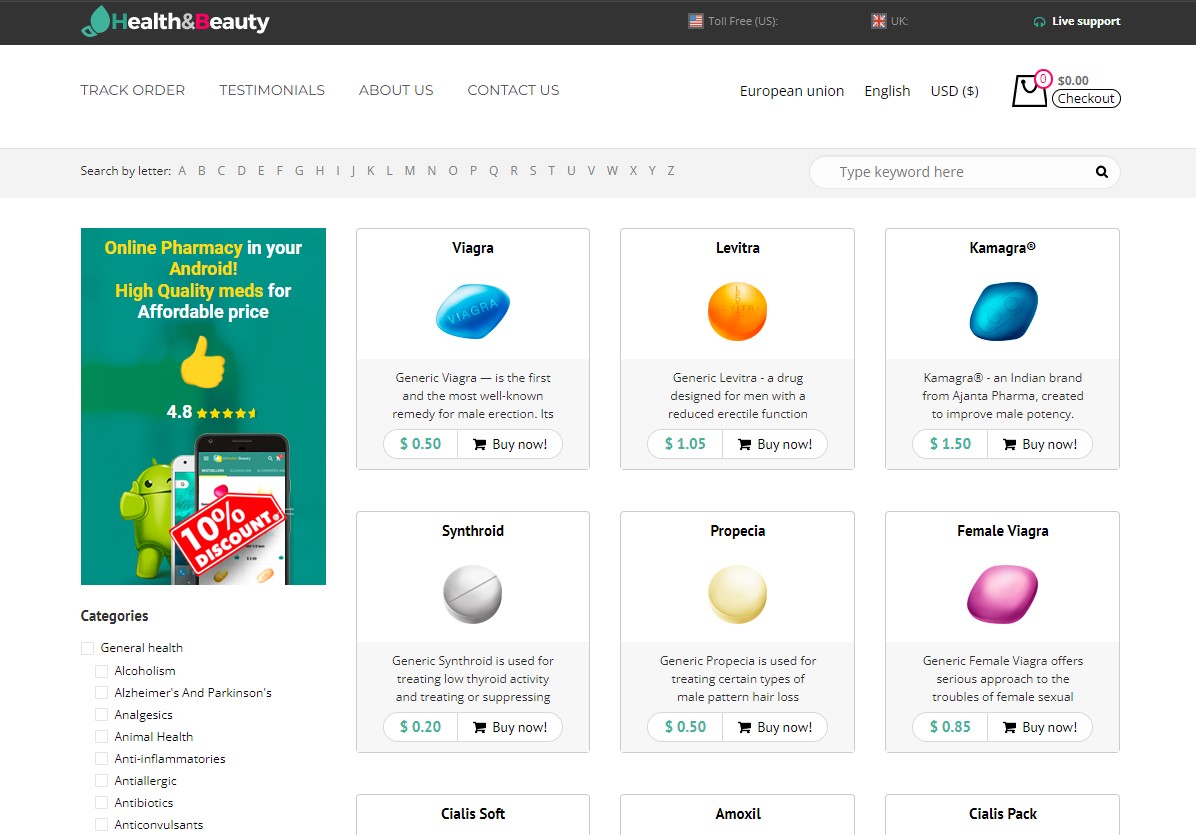Search by letter A
The width and height of the screenshot is (1196, 835).
tap(182, 171)
